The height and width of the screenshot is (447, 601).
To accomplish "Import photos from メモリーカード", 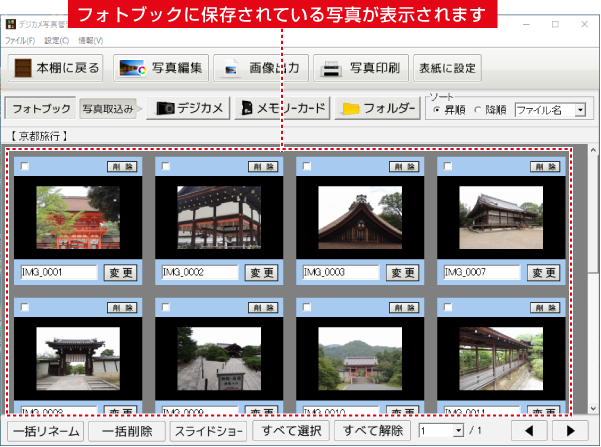I will 281,108.
